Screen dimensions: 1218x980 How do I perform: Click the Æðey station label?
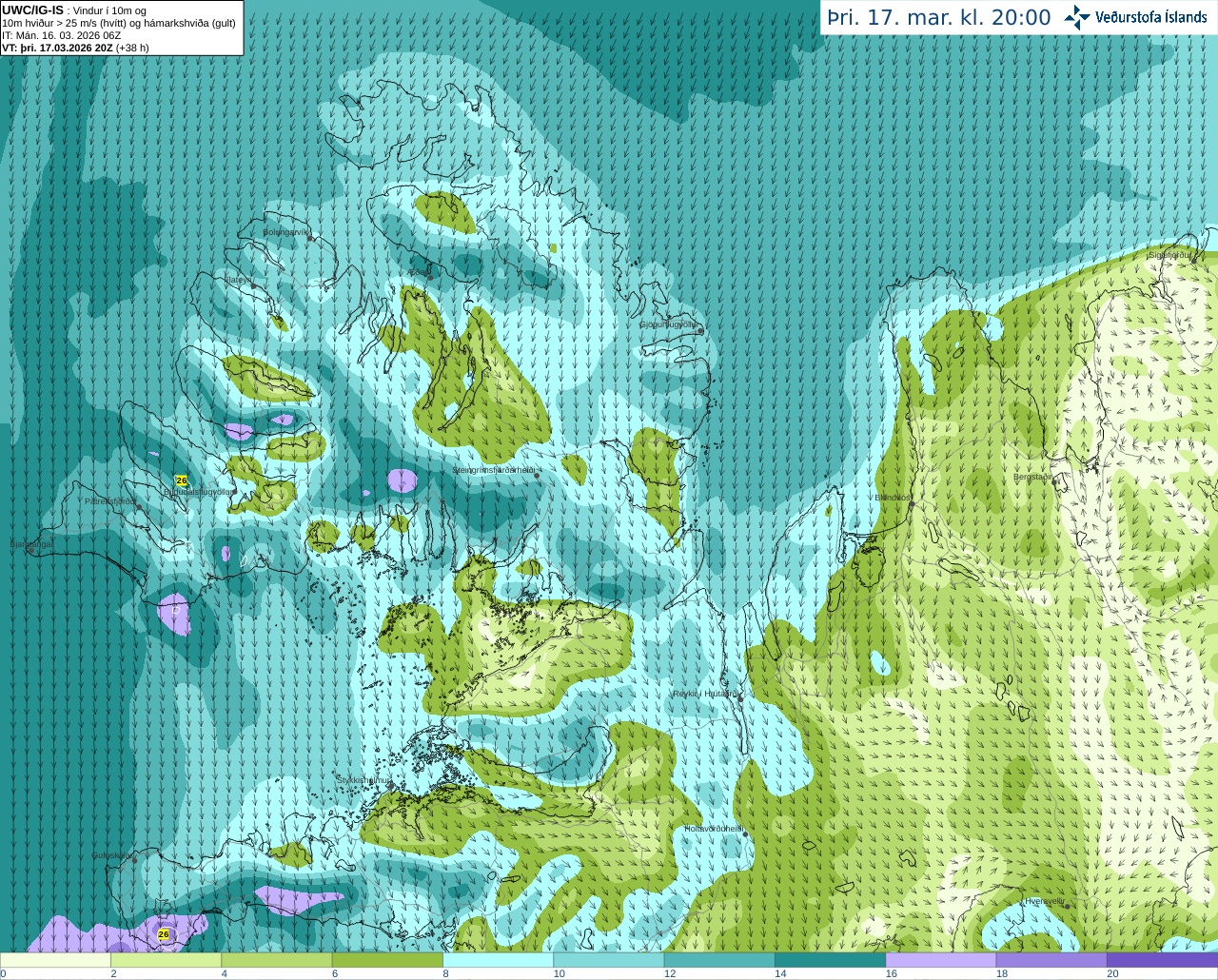[x=418, y=272]
